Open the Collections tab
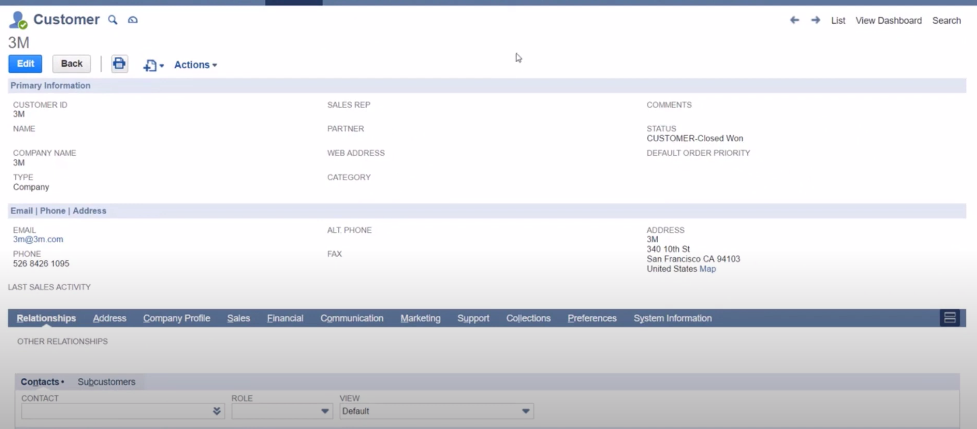This screenshot has width=977, height=429. [x=528, y=318]
